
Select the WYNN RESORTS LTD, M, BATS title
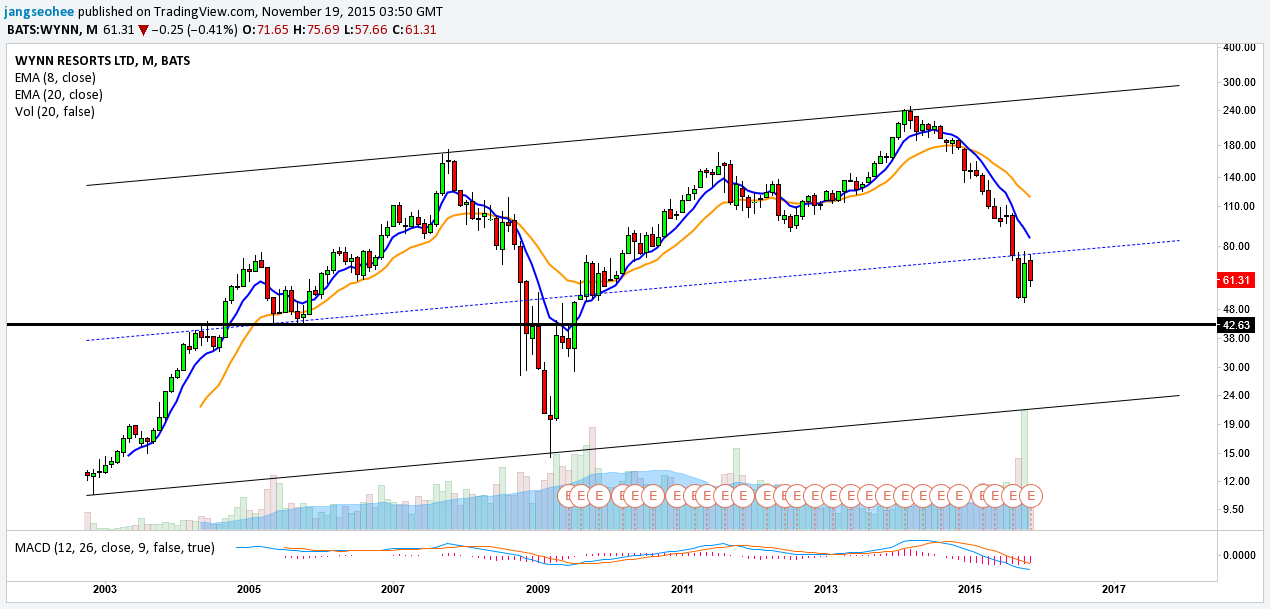[102, 60]
